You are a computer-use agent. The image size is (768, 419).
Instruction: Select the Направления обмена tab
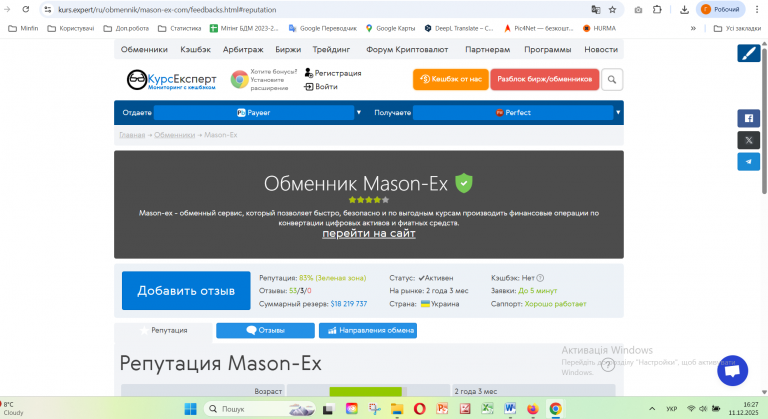tap(368, 330)
